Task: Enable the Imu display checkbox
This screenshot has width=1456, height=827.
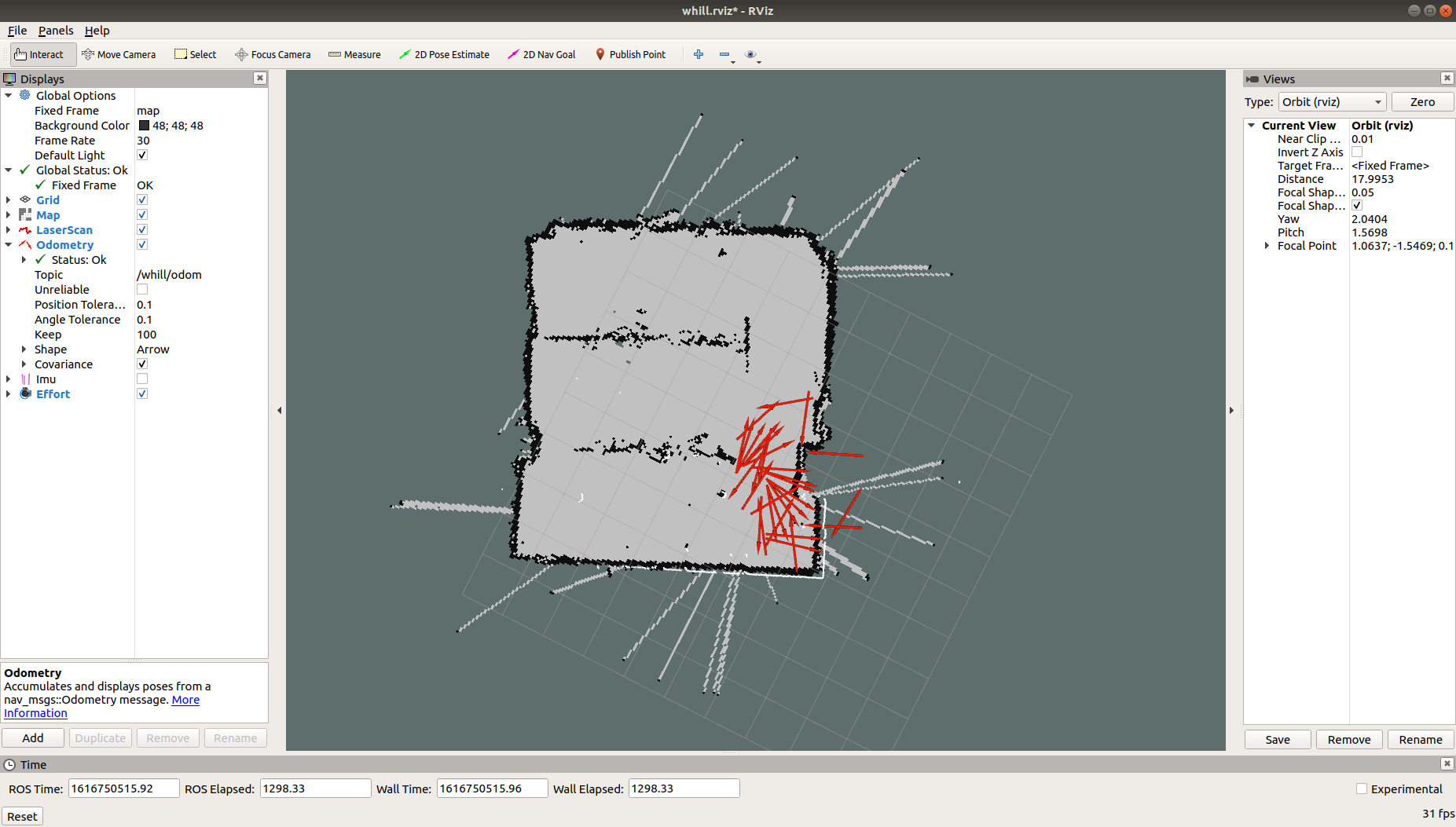Action: click(x=142, y=379)
